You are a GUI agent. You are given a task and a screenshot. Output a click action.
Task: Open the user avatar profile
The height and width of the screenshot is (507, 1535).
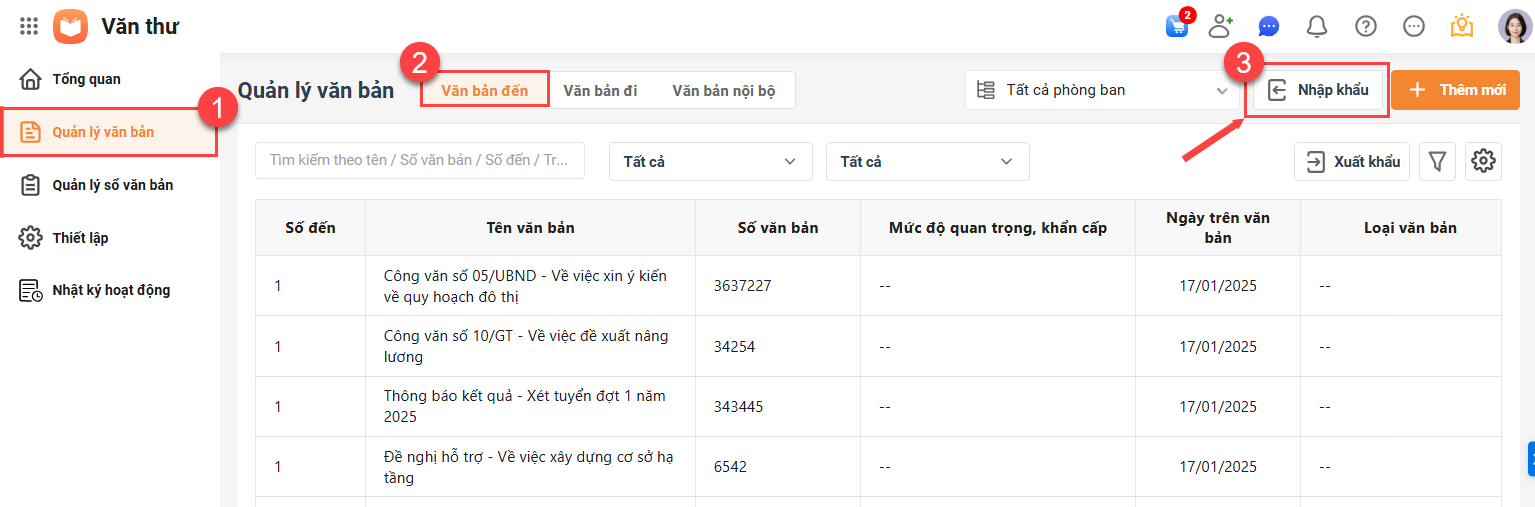[x=1515, y=27]
